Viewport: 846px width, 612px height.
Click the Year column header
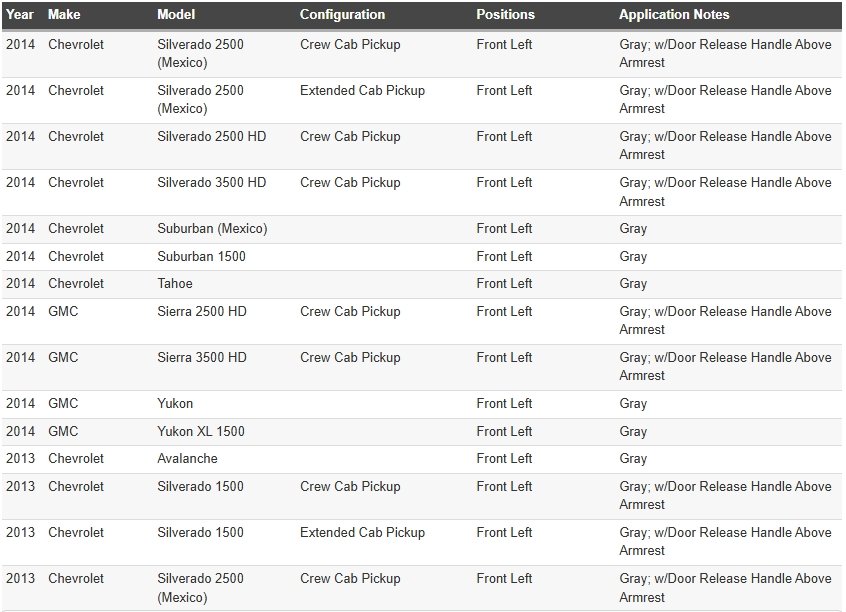point(19,15)
